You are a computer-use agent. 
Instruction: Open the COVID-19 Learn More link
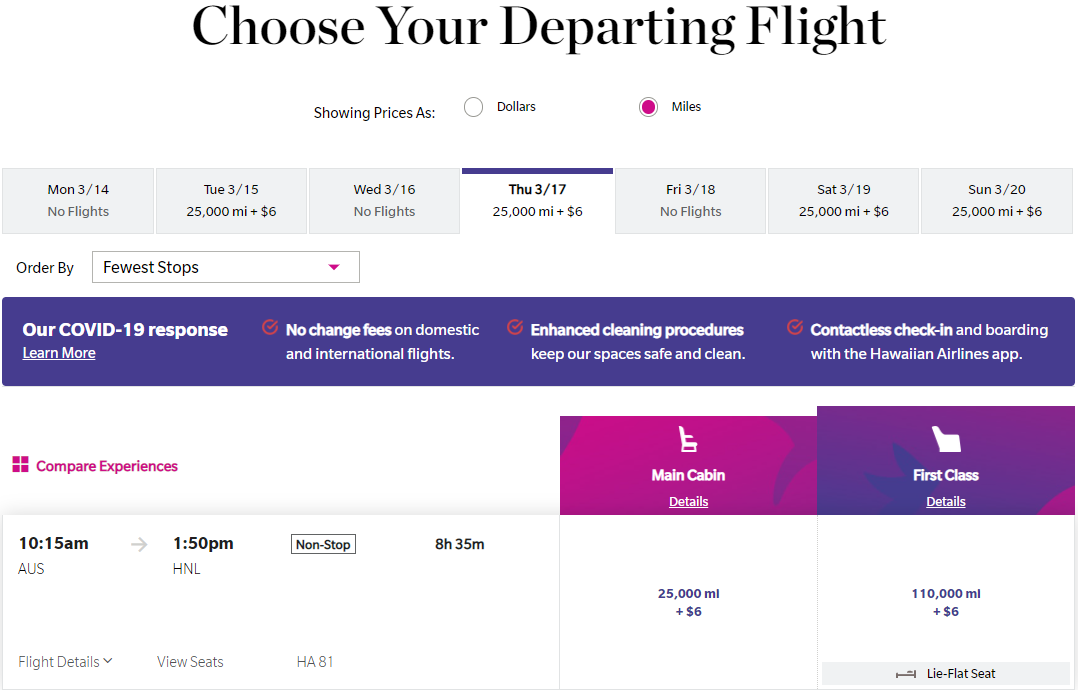59,353
